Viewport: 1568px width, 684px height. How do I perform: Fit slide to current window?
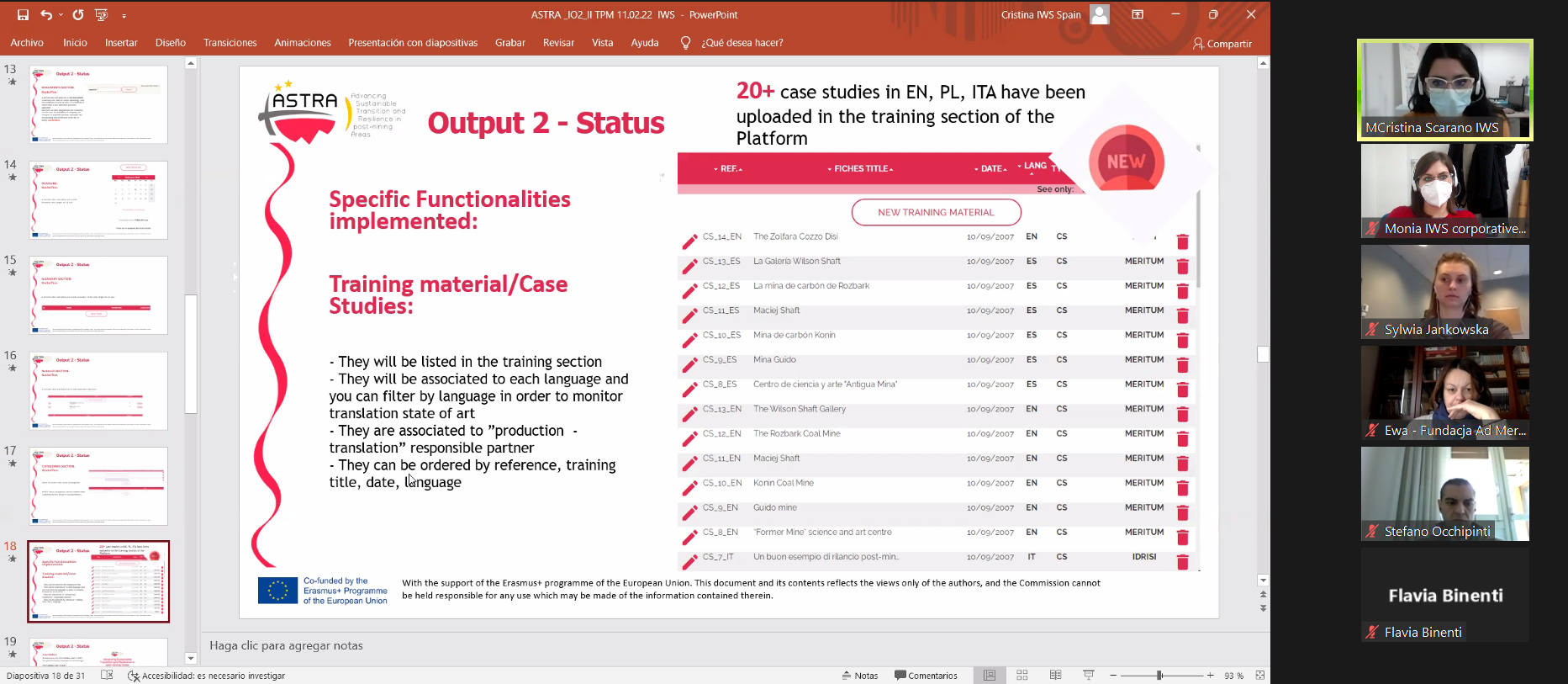[x=1259, y=676]
